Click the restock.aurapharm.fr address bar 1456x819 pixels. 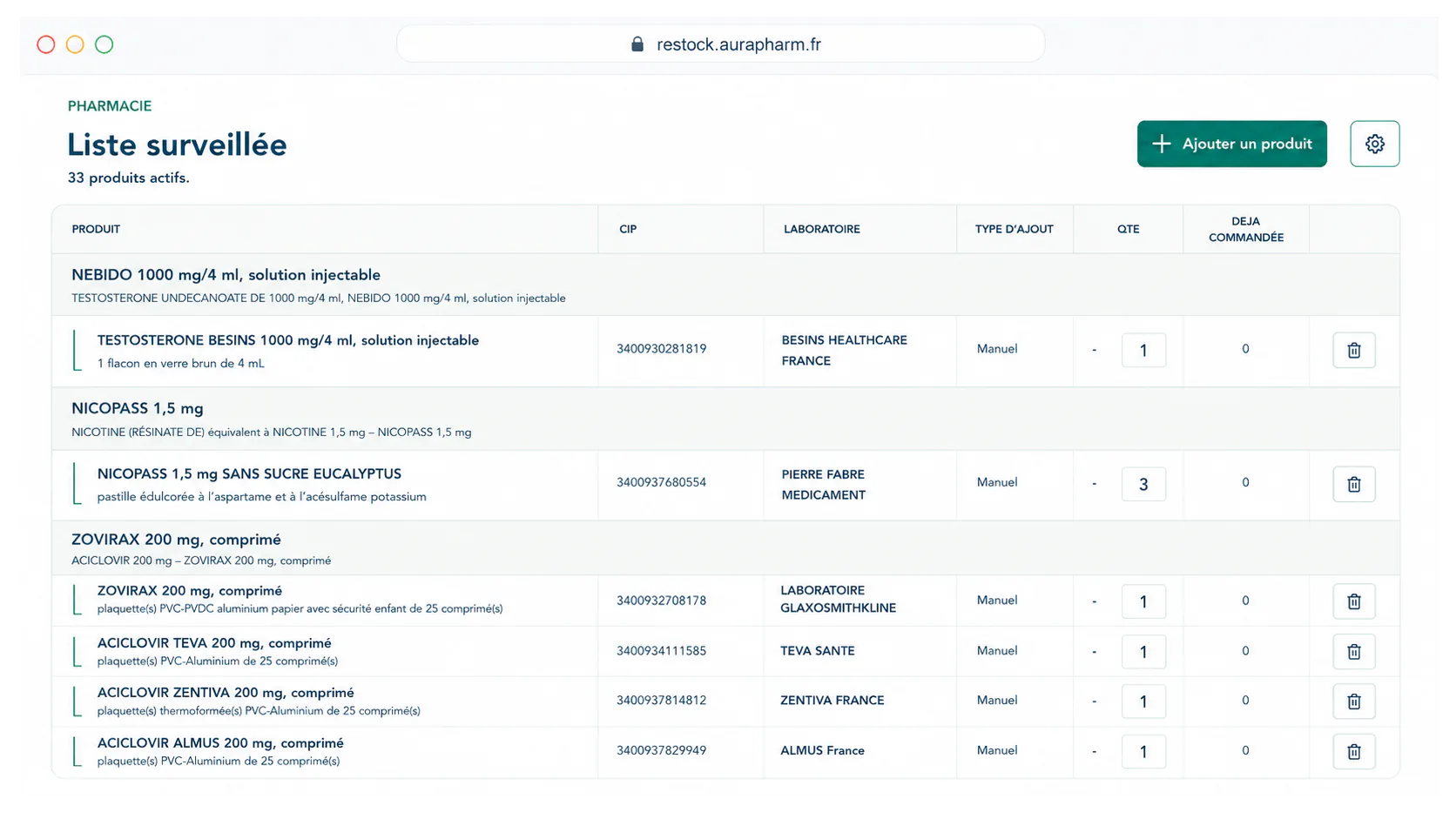coord(721,44)
